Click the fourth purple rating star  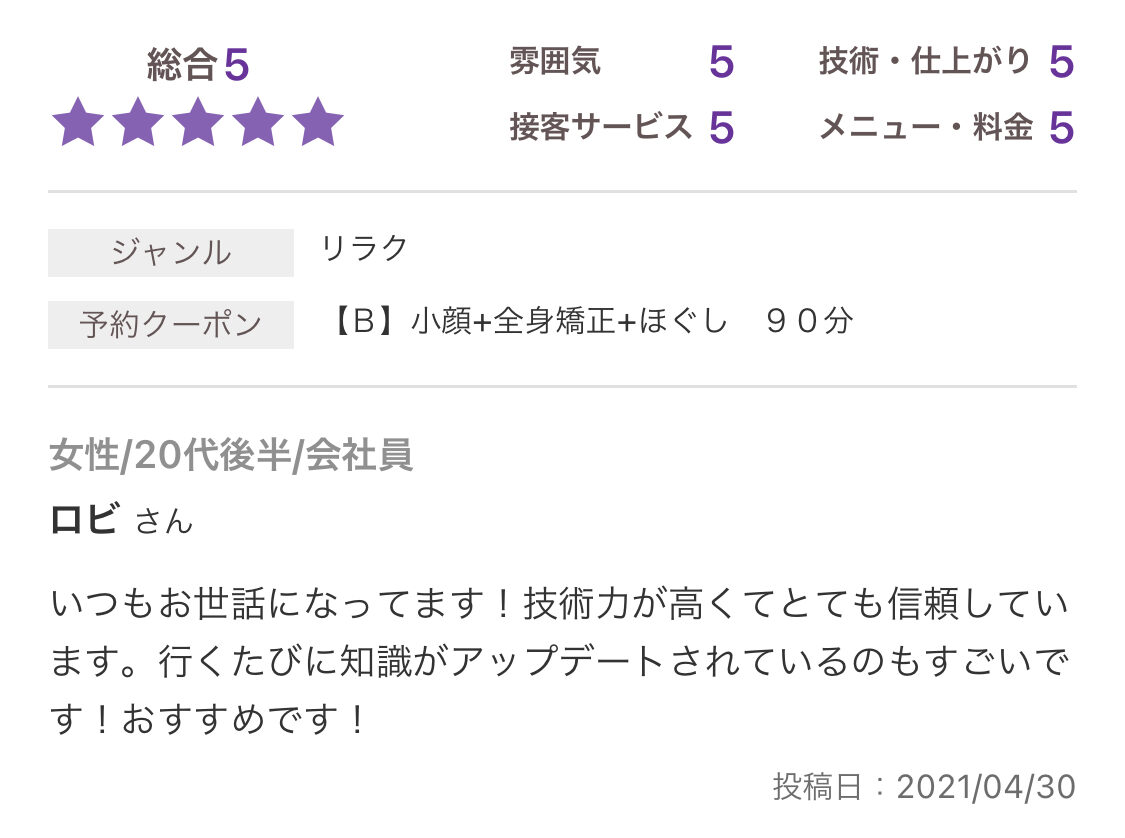coord(258,123)
